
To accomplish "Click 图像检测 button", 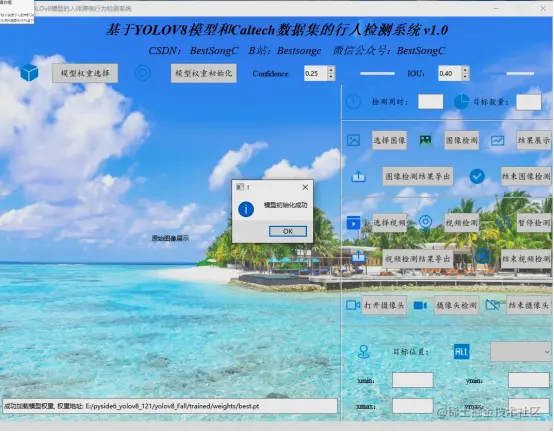I will (461, 140).
